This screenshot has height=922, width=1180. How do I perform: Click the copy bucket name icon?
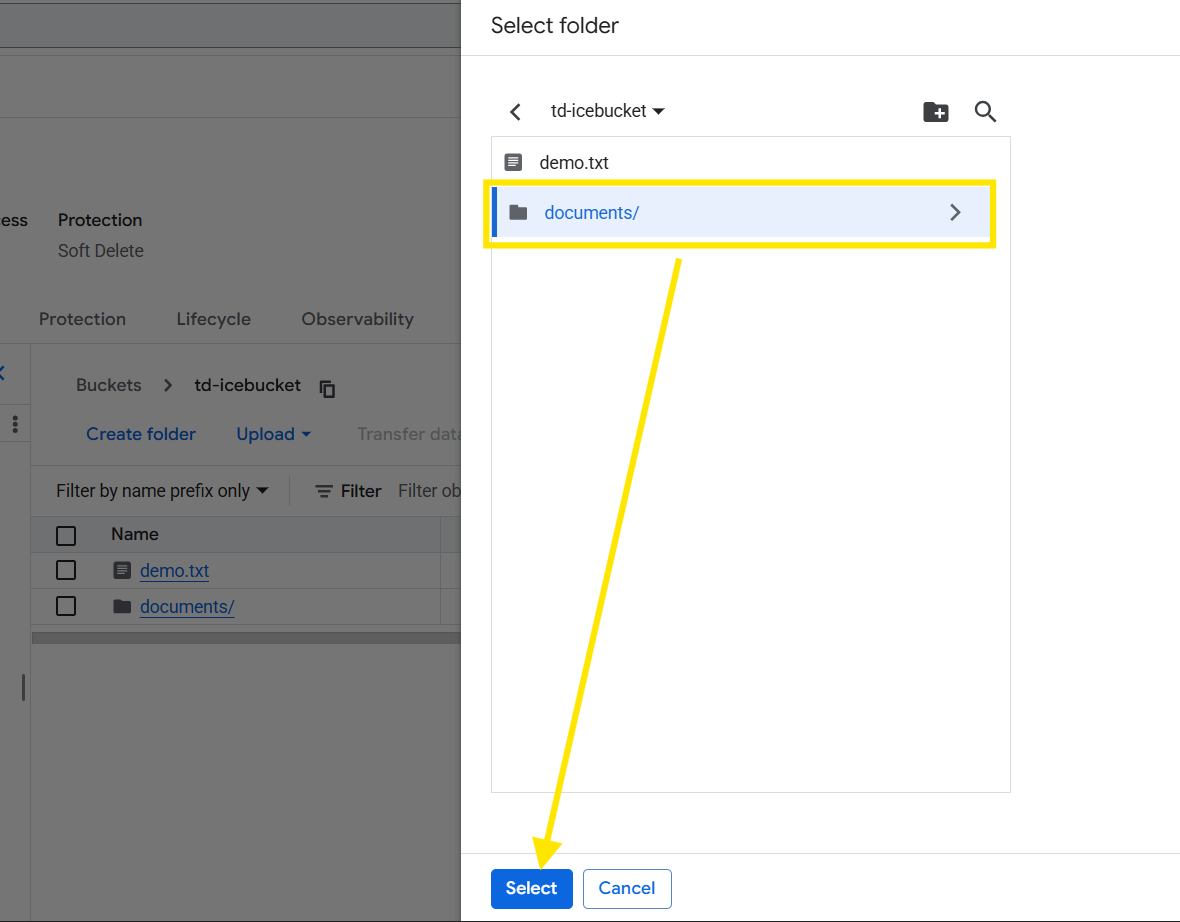coord(327,388)
